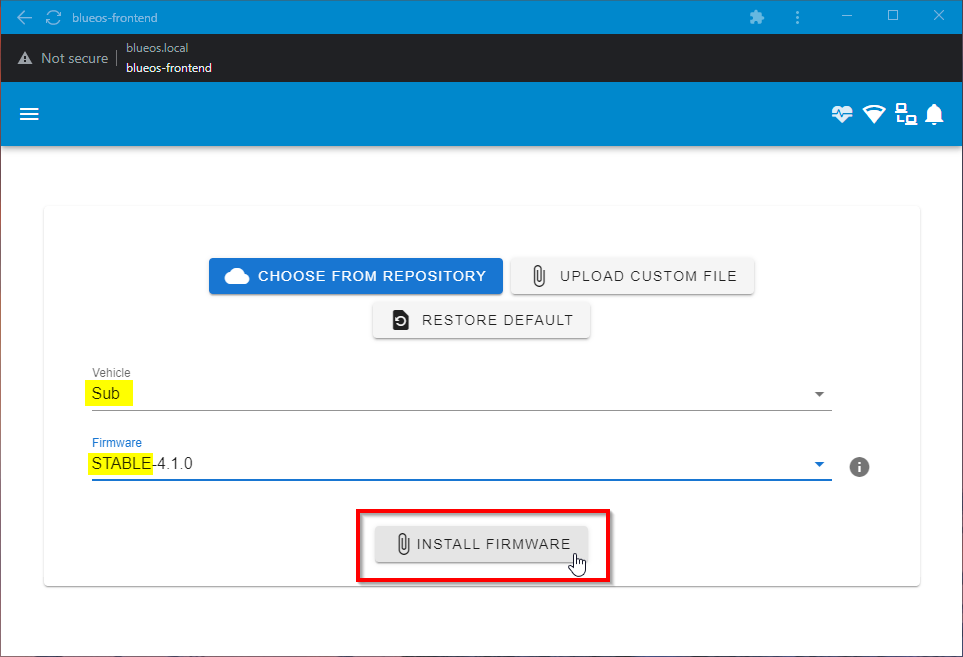The width and height of the screenshot is (963, 657).
Task: Check system health heartbeat status
Action: [841, 113]
